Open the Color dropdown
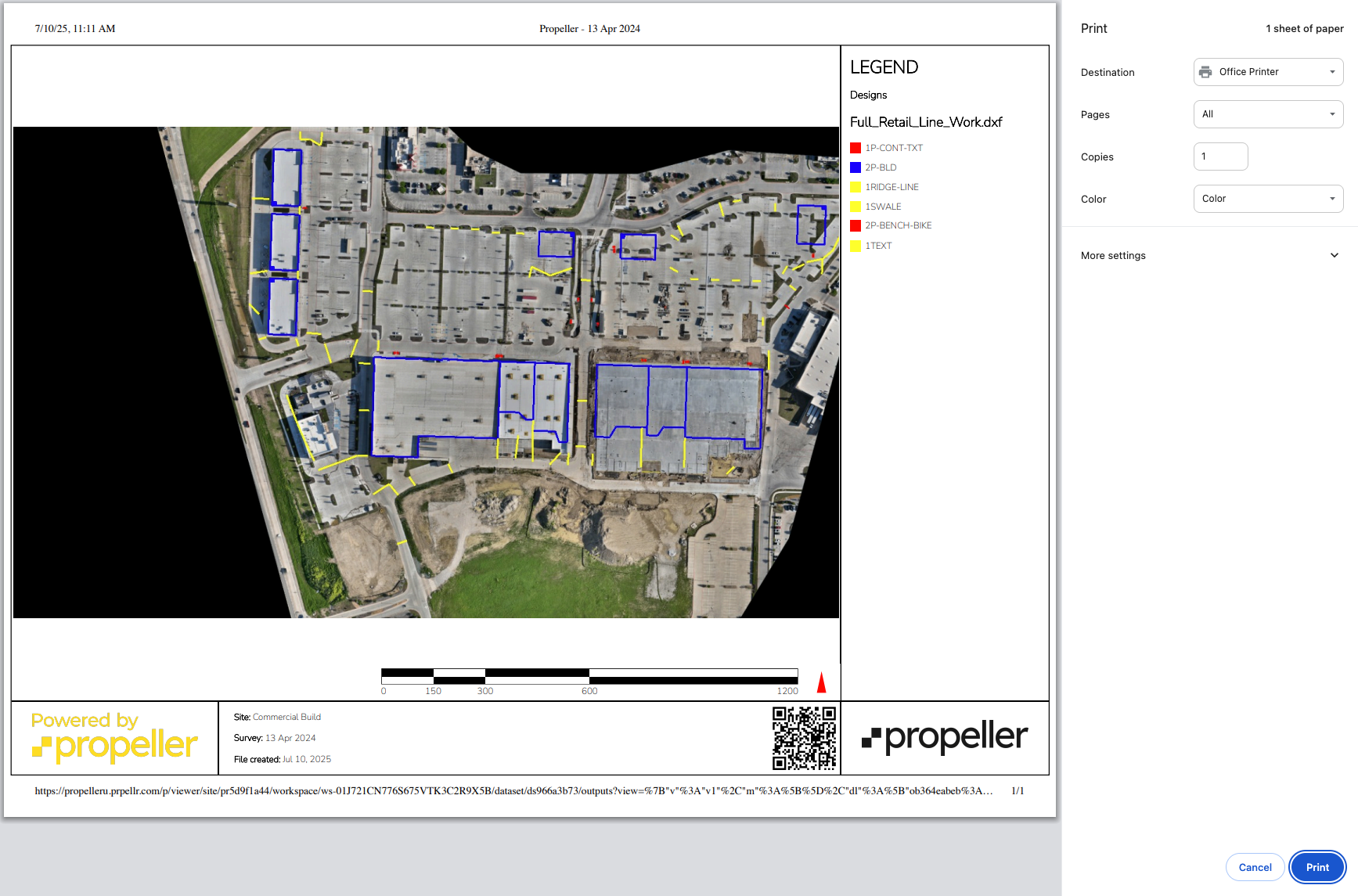Viewport: 1358px width, 896px height. [x=1267, y=198]
